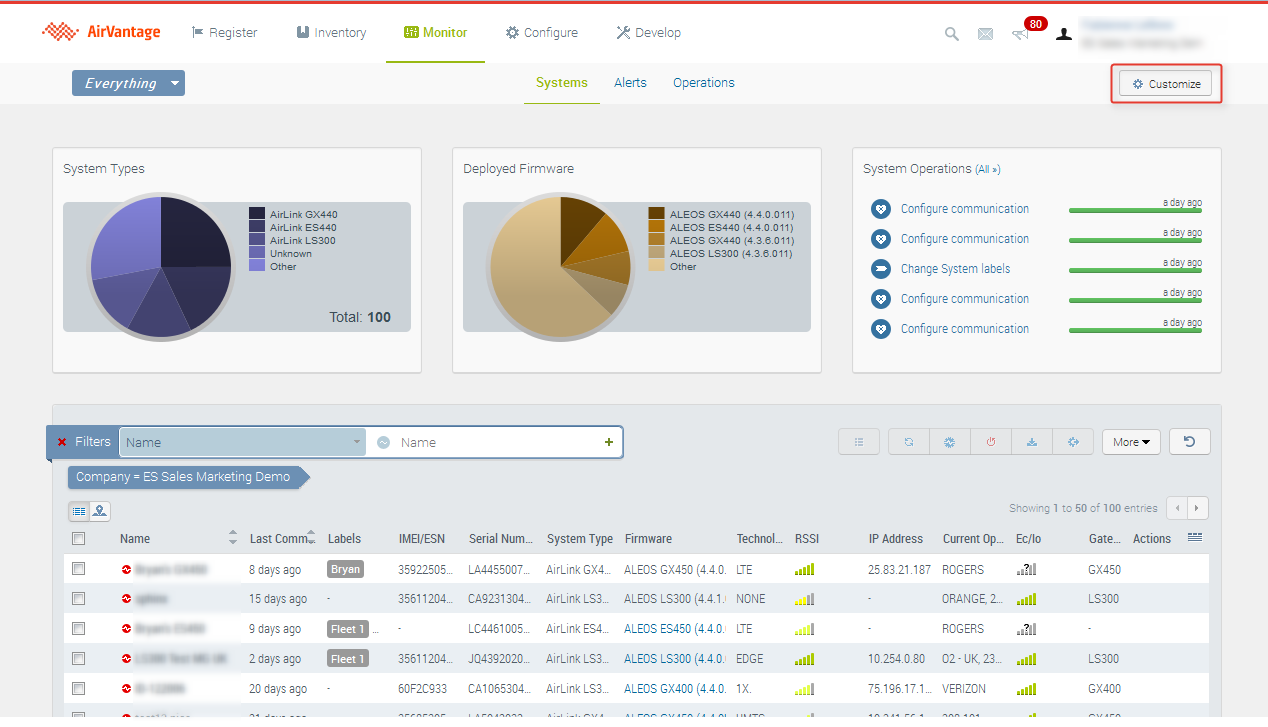Click first Configure communication heart icon

tap(880, 209)
